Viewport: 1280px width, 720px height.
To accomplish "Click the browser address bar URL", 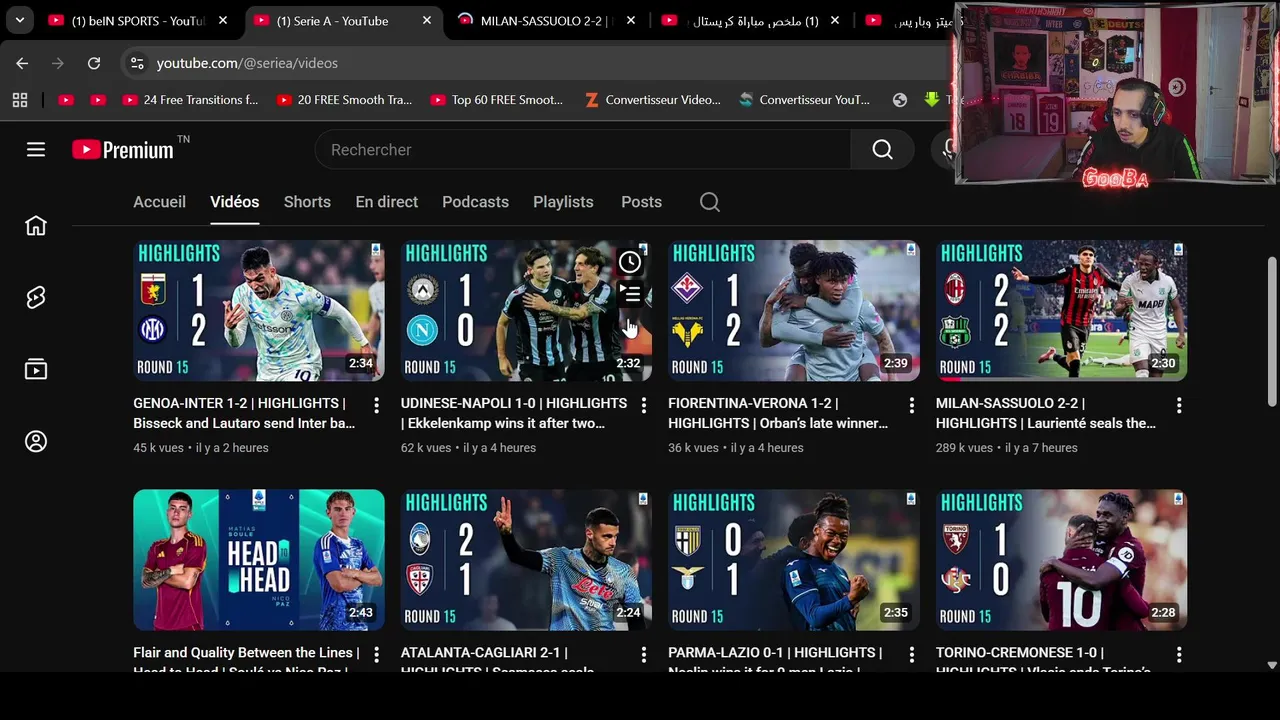I will 247,63.
